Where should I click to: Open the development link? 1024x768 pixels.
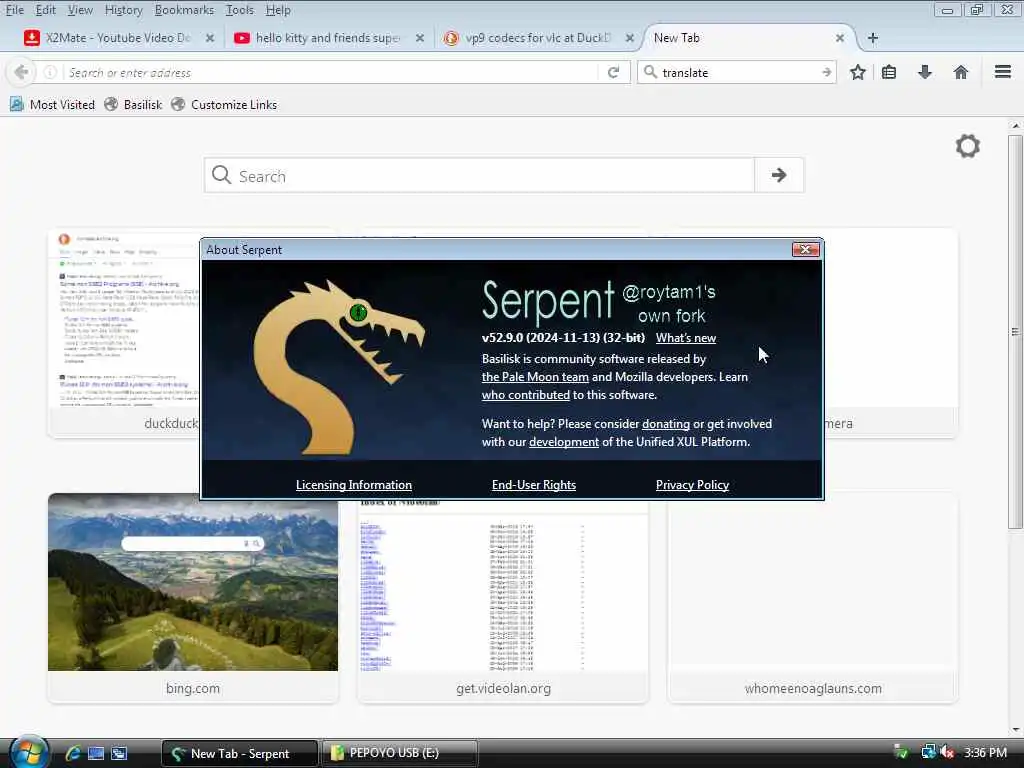(x=564, y=442)
